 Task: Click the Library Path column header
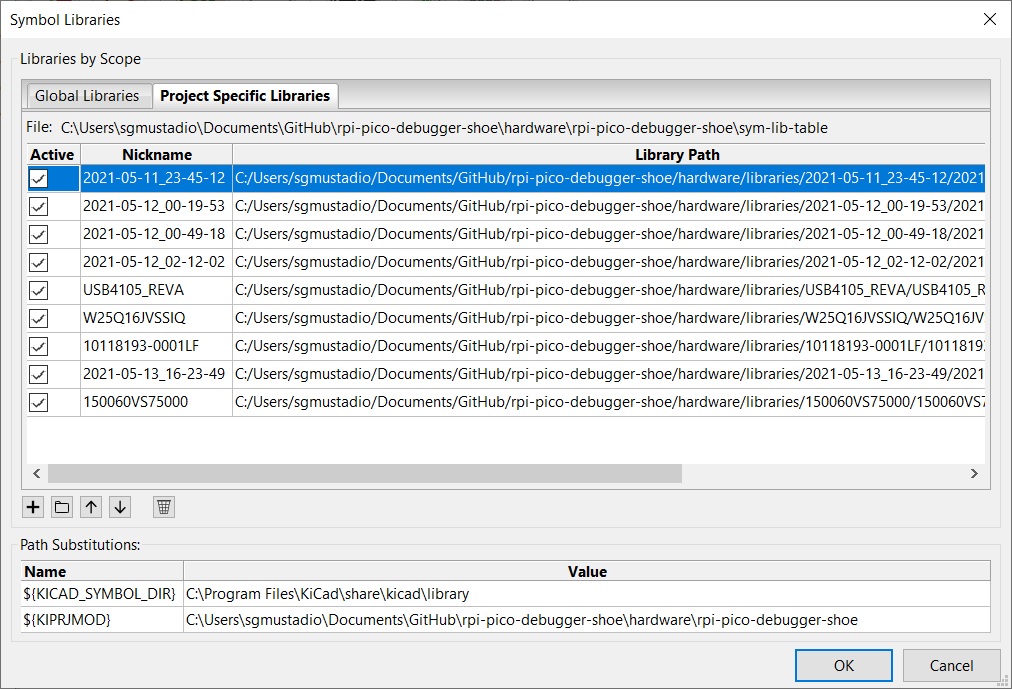(676, 155)
